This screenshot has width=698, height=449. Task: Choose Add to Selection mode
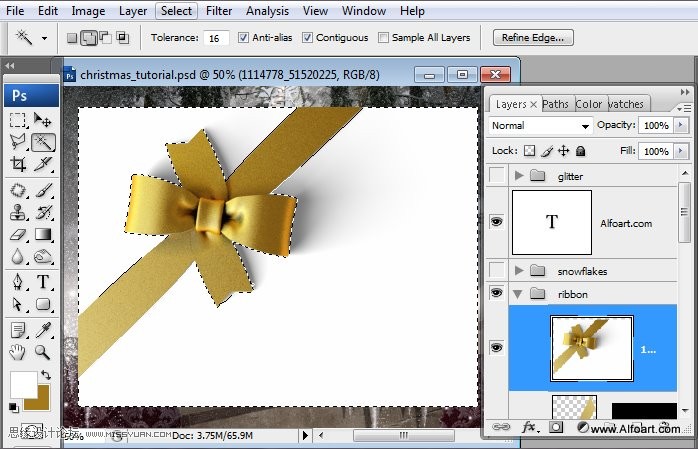pyautogui.click(x=89, y=38)
